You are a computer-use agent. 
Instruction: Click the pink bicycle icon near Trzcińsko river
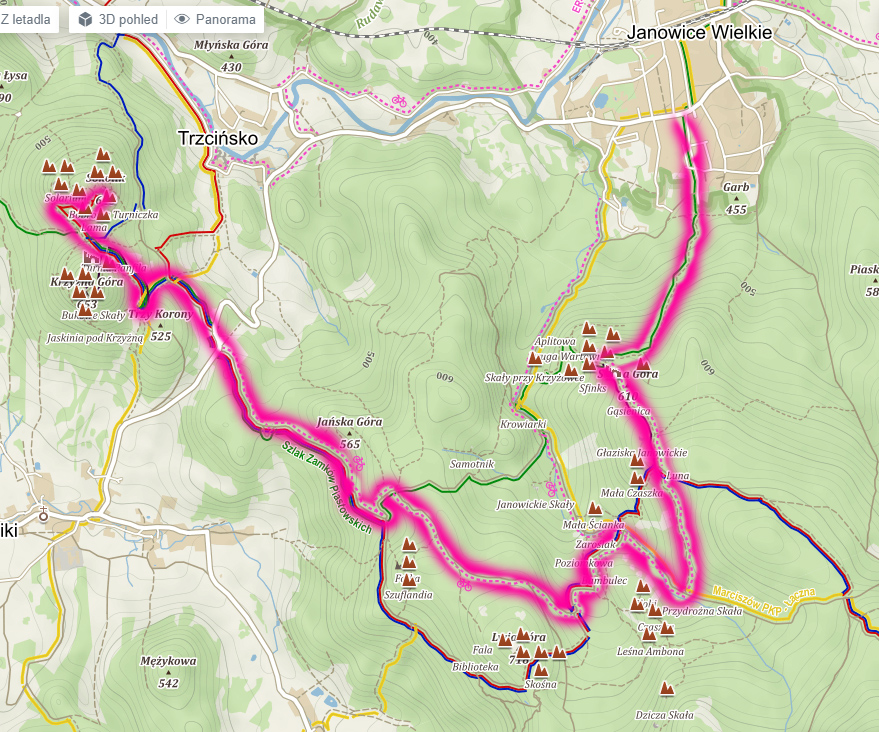pos(399,101)
